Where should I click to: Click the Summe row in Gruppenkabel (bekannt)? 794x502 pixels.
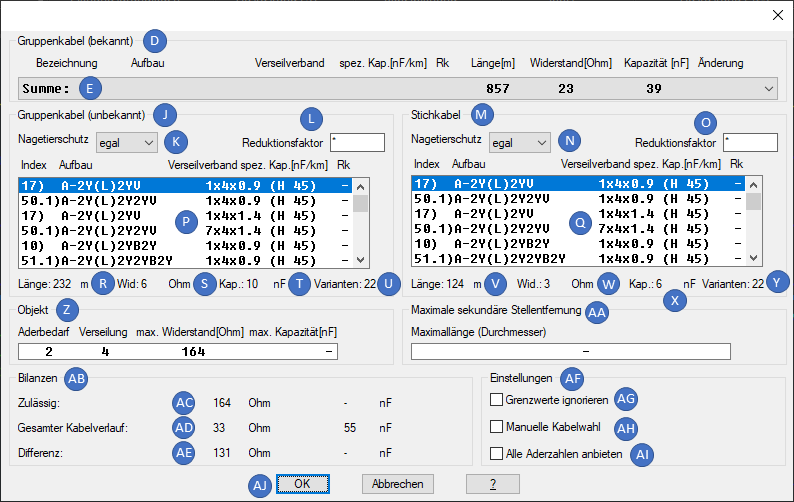(398, 89)
